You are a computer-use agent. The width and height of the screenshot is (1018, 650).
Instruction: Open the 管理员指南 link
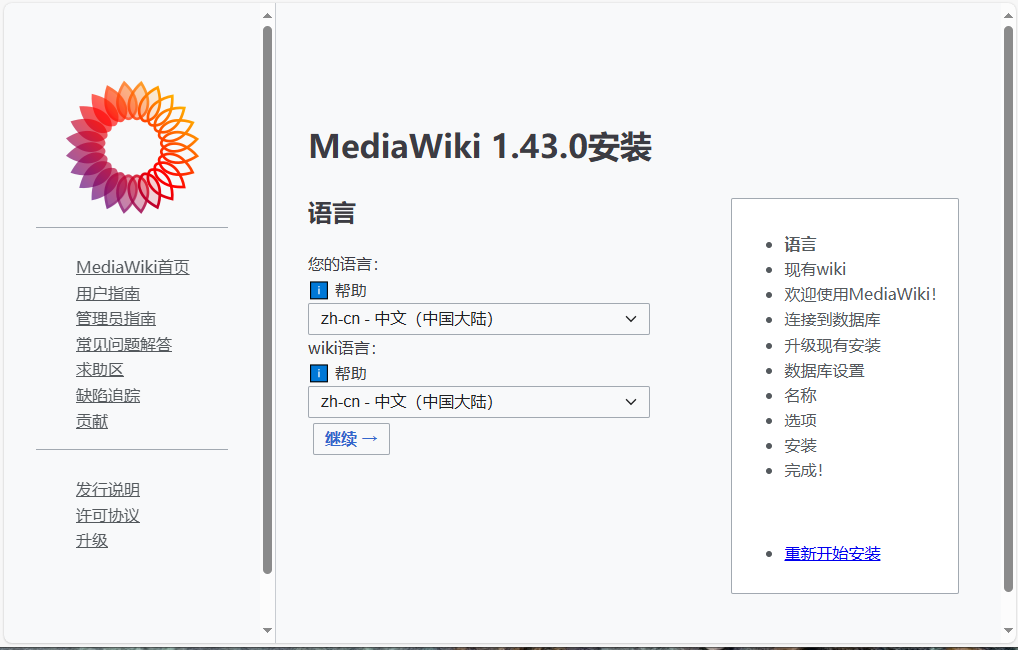116,319
